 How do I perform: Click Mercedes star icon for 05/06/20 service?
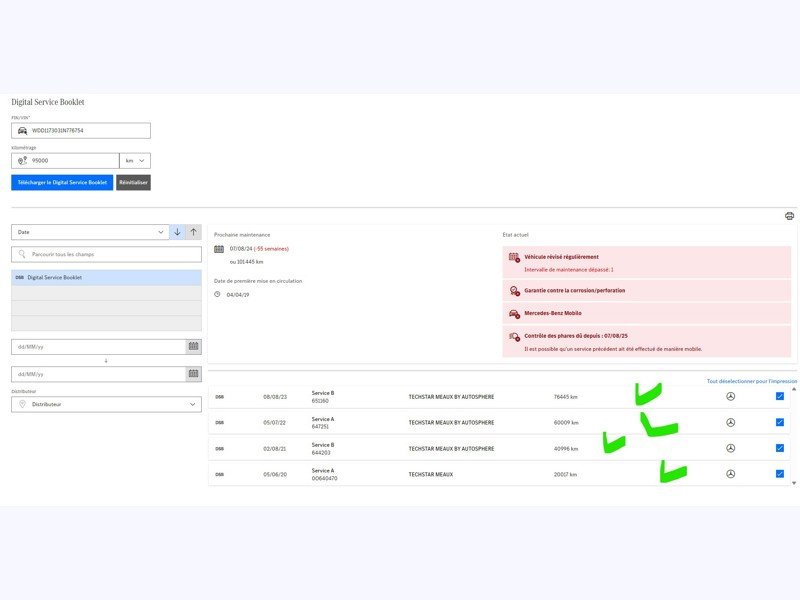click(730, 474)
